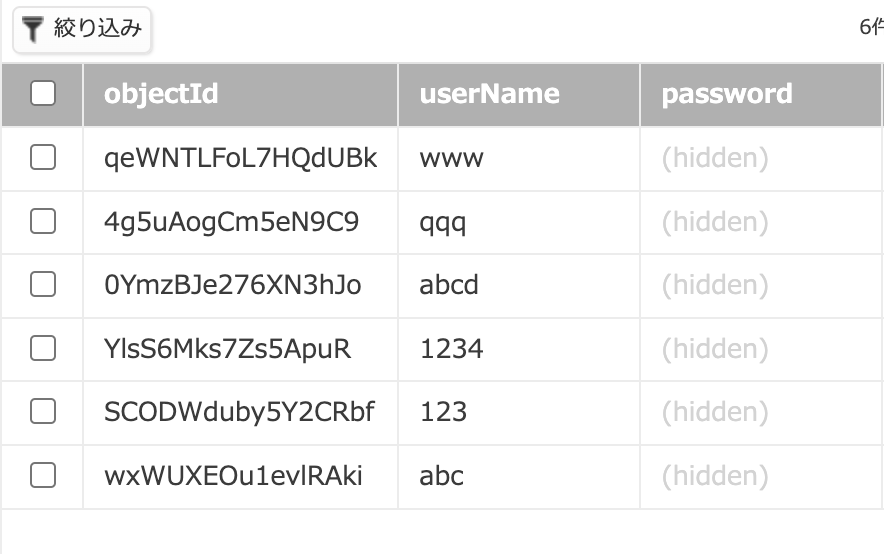
Task: Click the userName cell 1234
Action: point(451,349)
